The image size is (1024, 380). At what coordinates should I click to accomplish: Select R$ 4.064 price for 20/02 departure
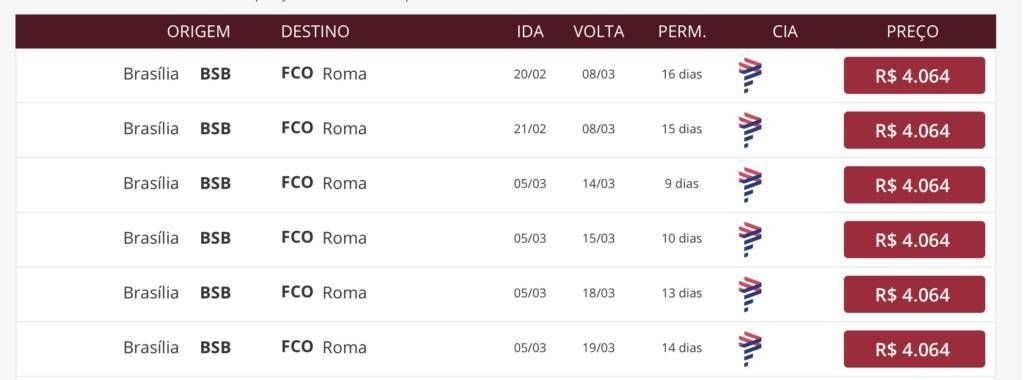click(x=914, y=76)
